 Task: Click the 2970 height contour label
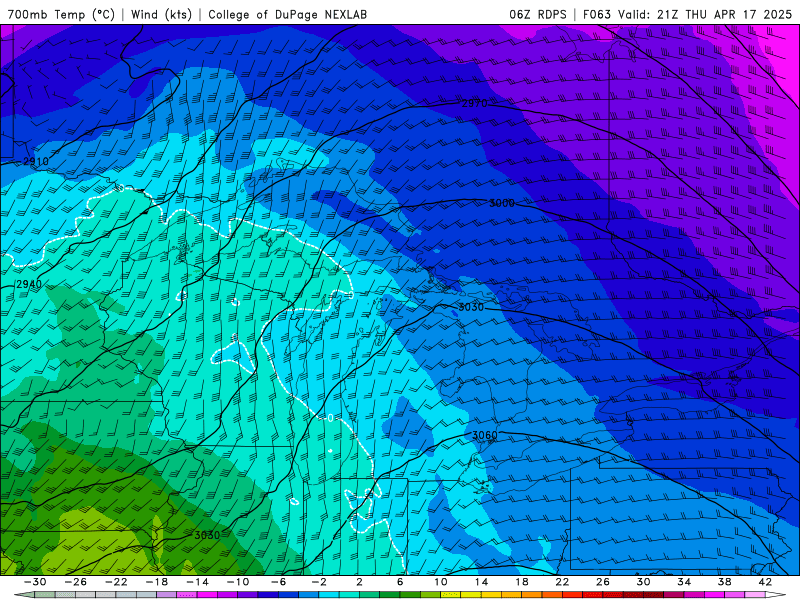point(474,104)
